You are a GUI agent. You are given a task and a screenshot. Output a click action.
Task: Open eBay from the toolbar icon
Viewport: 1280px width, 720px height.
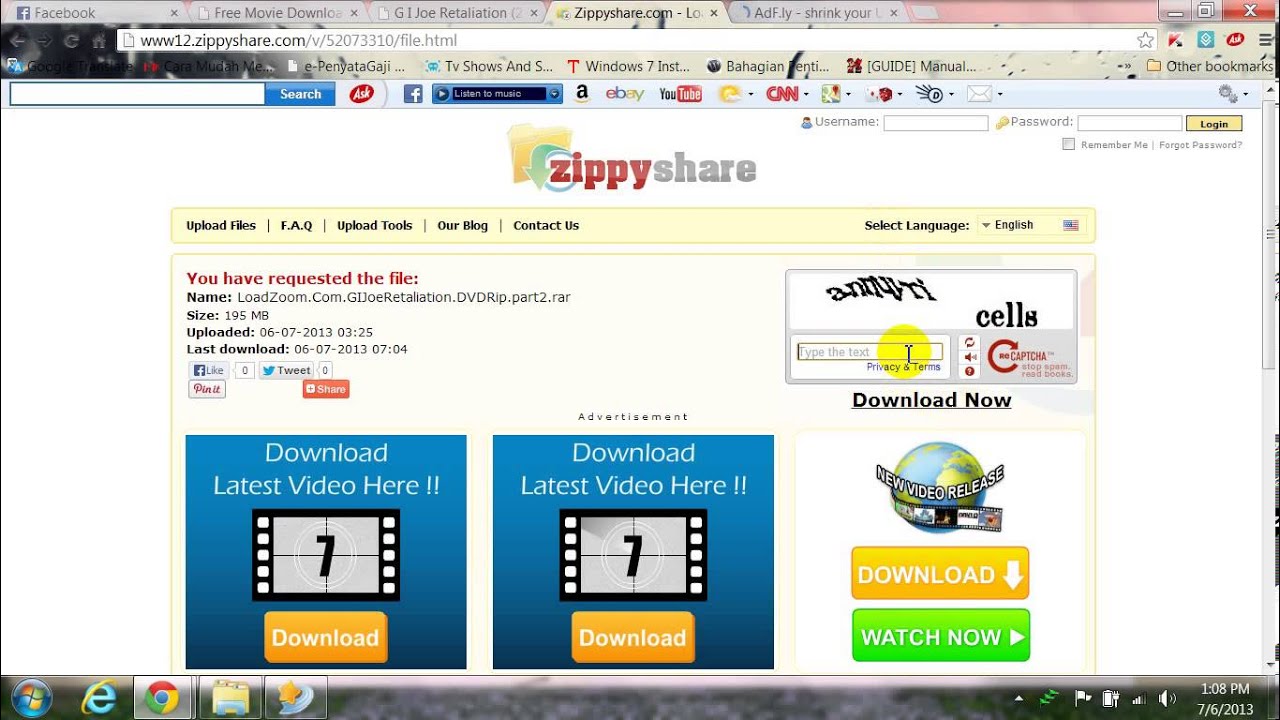[x=625, y=94]
